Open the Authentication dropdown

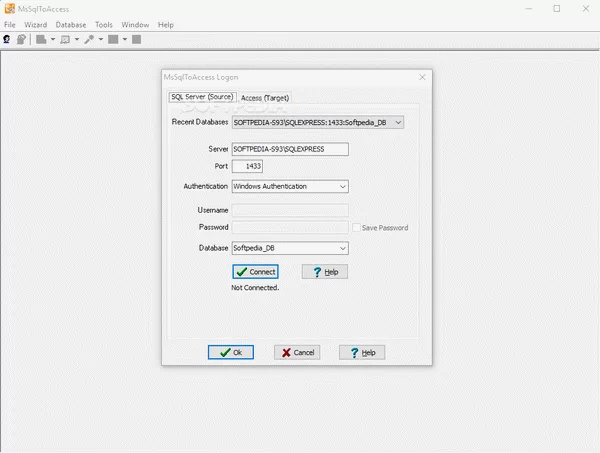click(343, 186)
